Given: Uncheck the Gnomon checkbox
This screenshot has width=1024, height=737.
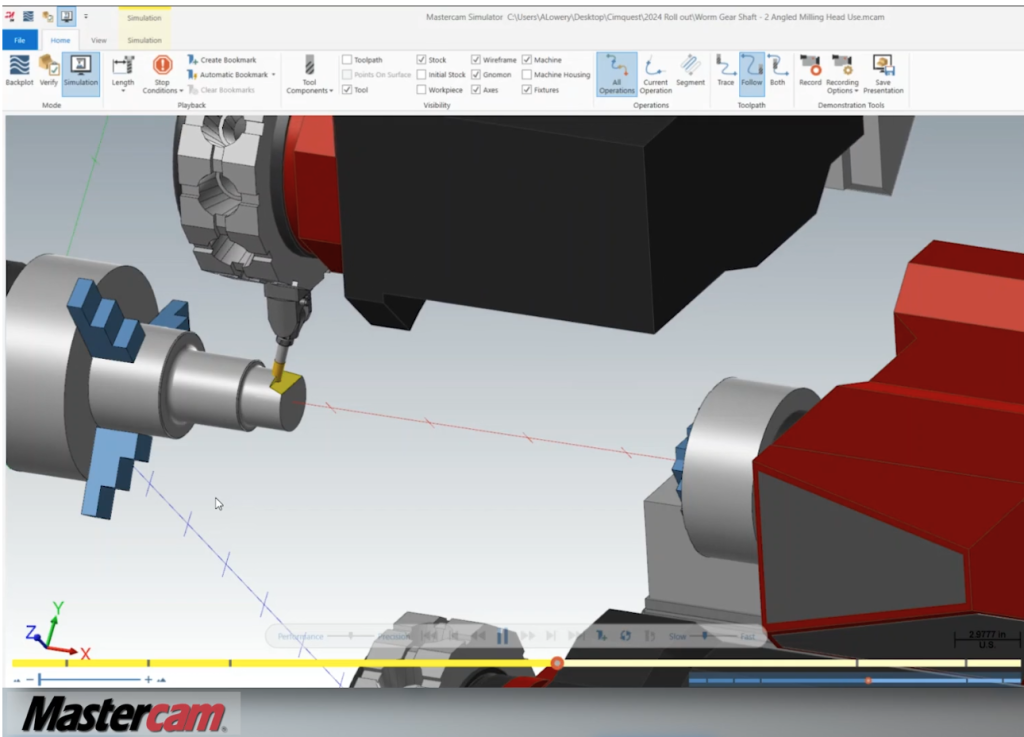Looking at the screenshot, I should click(x=475, y=74).
